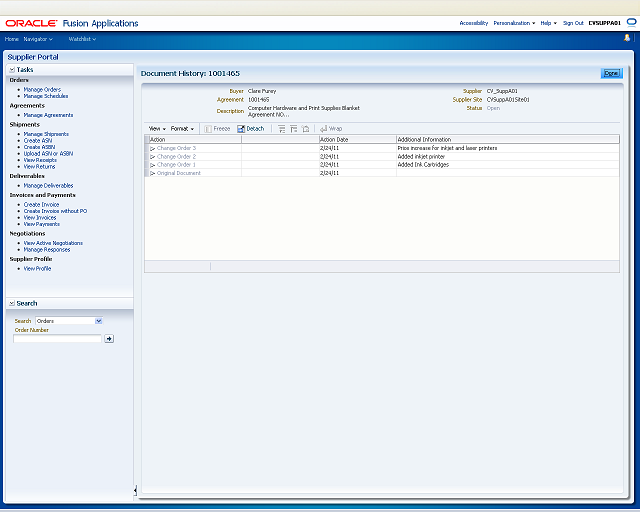Click the Original Document link text
The image size is (640, 512).
pyautogui.click(x=179, y=173)
